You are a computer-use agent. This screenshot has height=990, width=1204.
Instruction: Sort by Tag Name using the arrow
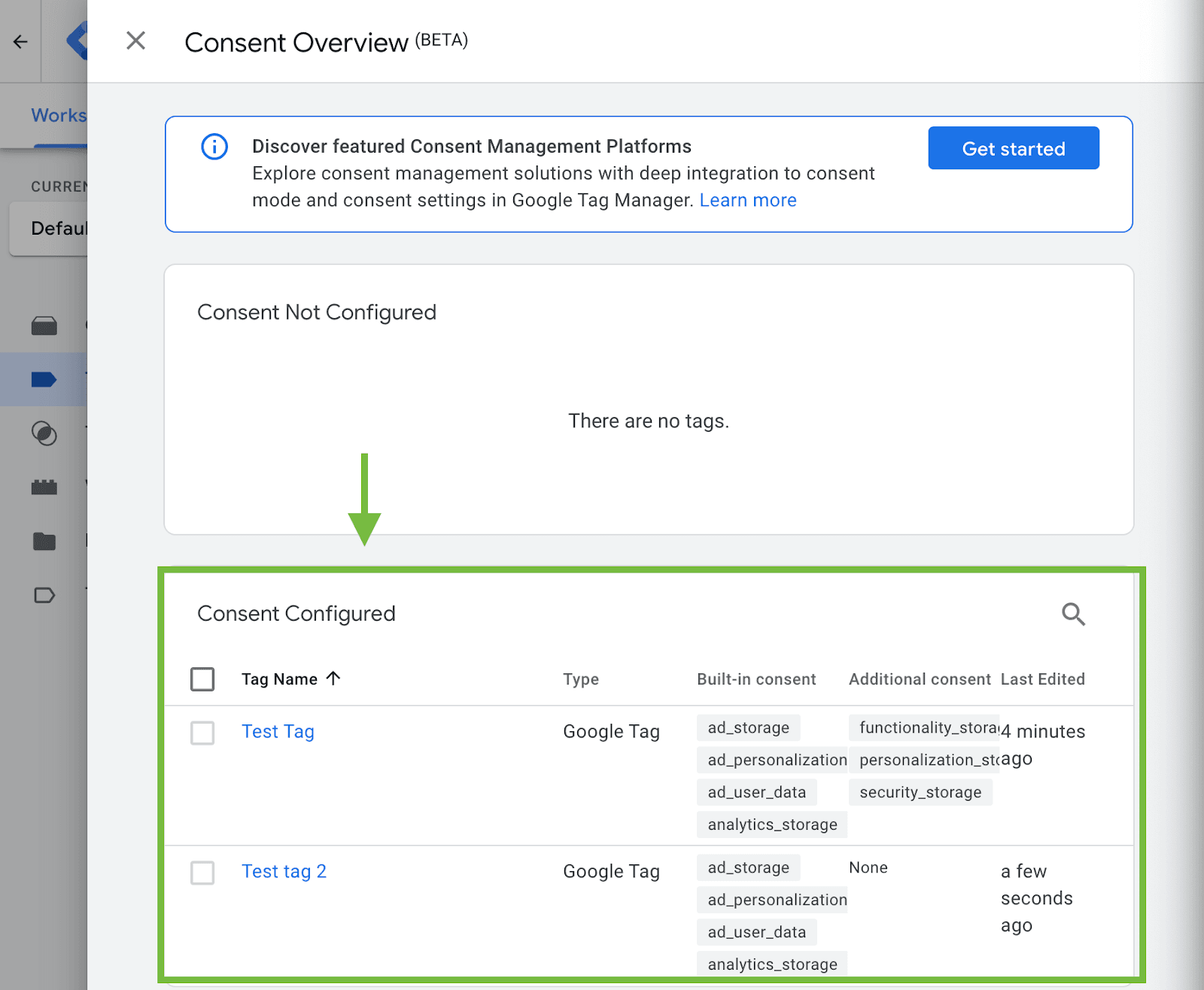(x=333, y=678)
